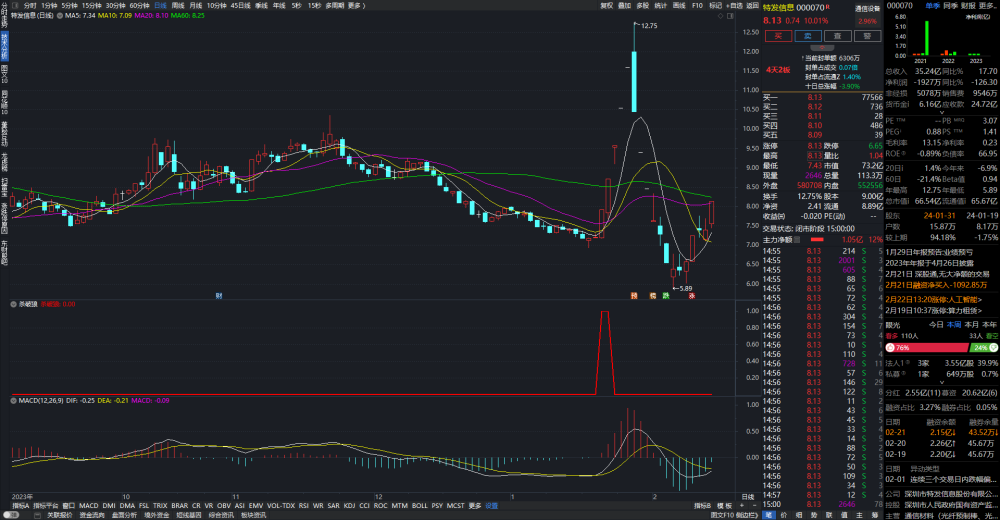Select the 单季 financial tab

(x=932, y=5)
